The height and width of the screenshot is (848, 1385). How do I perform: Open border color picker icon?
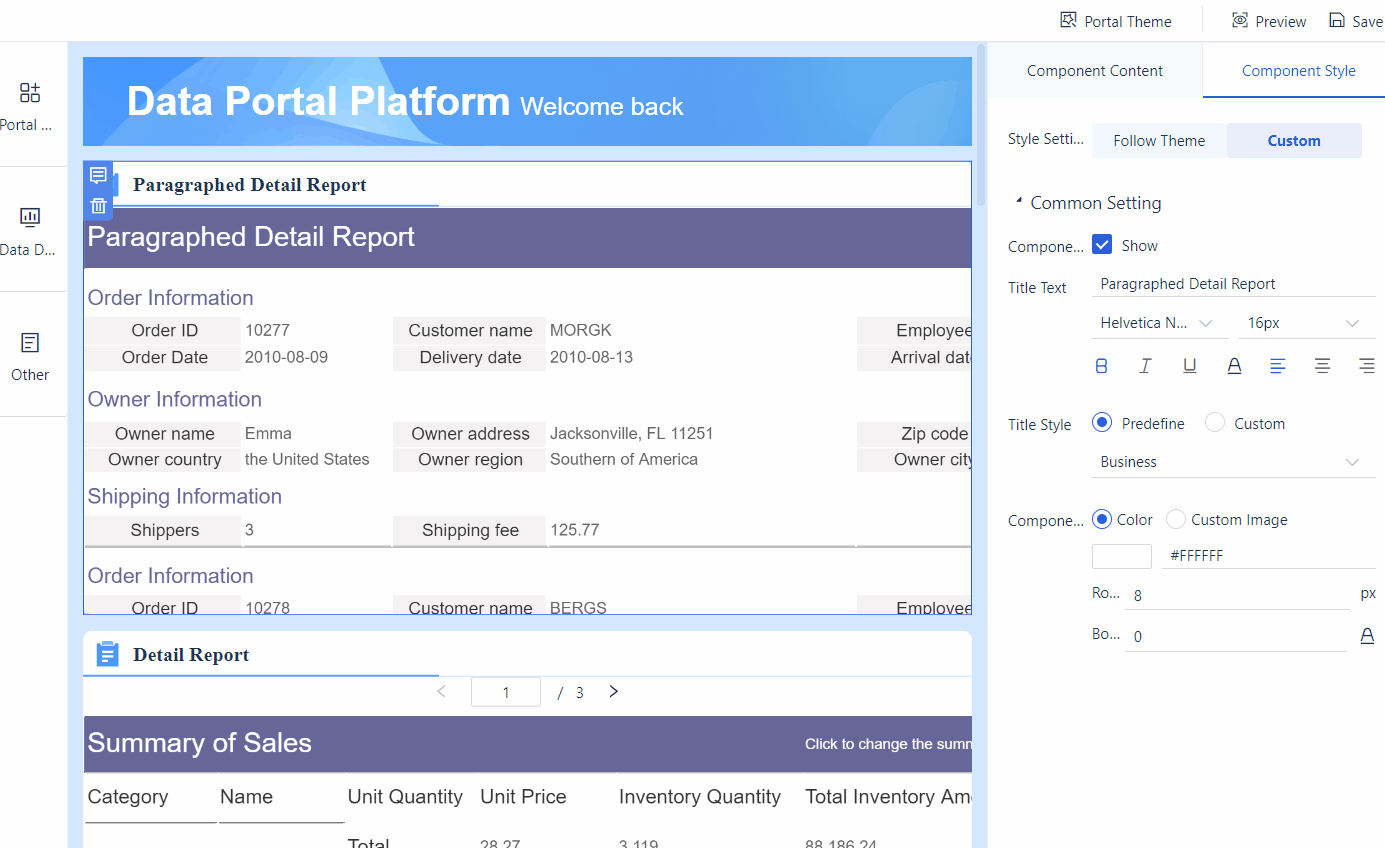[x=1367, y=636]
